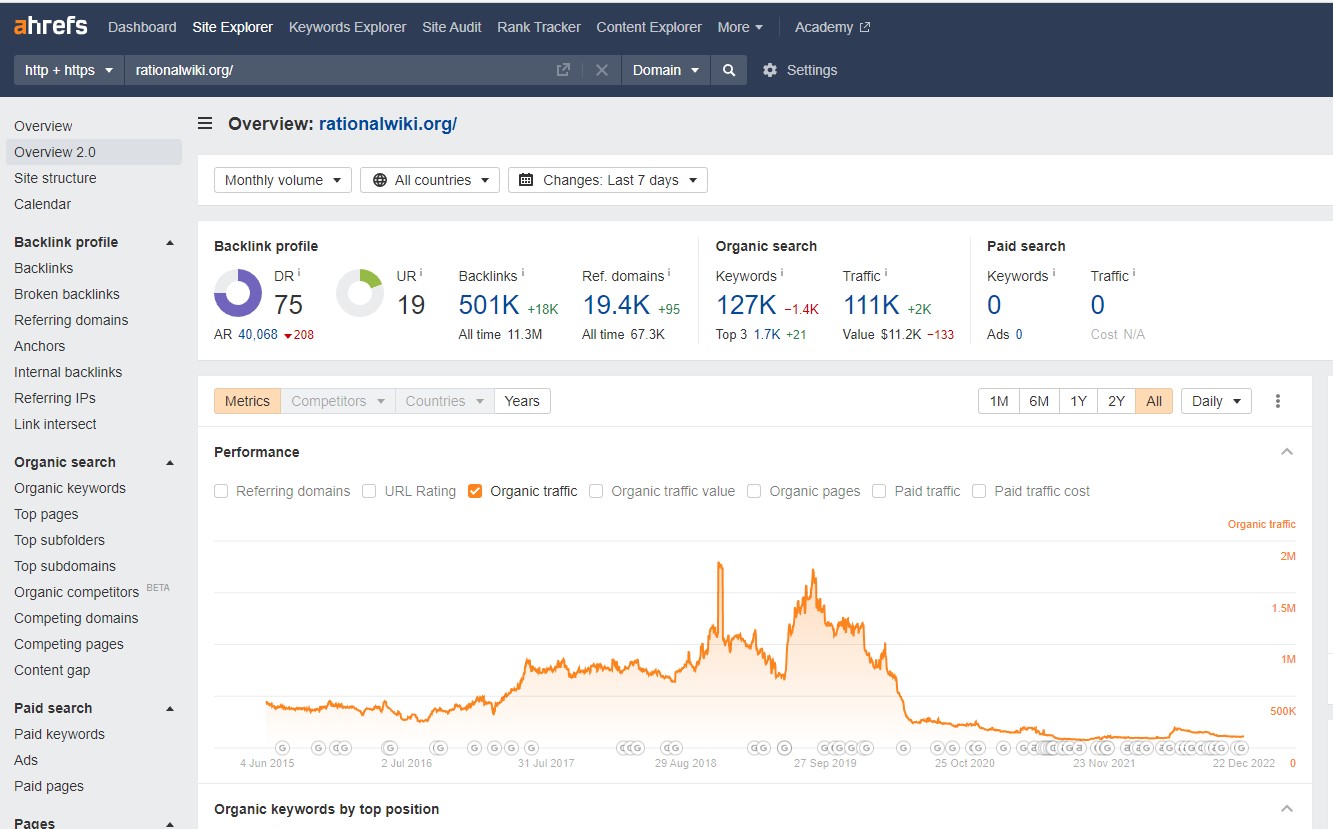
Task: Click the Google update marker near 4 Jun 2015
Action: [282, 747]
